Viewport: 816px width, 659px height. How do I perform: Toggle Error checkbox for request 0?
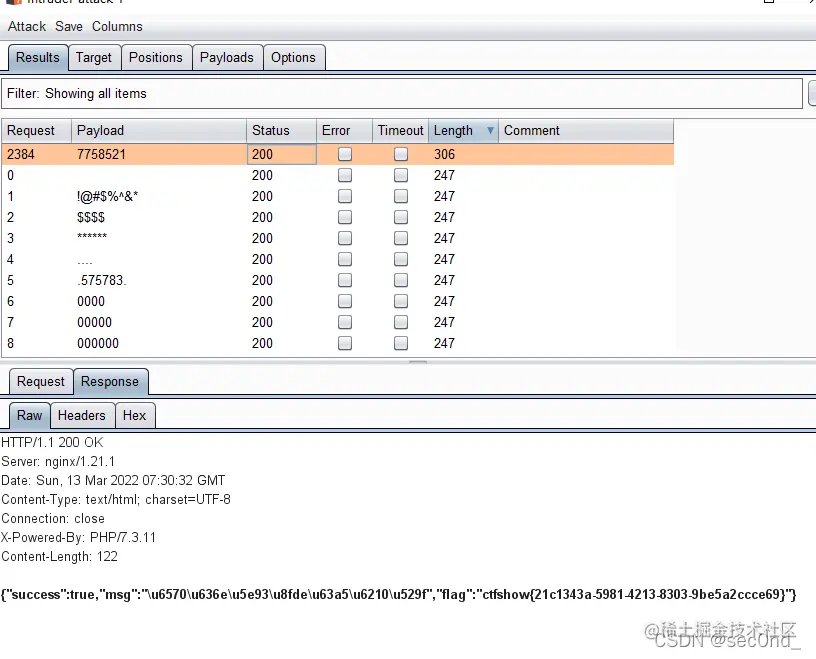pos(345,175)
